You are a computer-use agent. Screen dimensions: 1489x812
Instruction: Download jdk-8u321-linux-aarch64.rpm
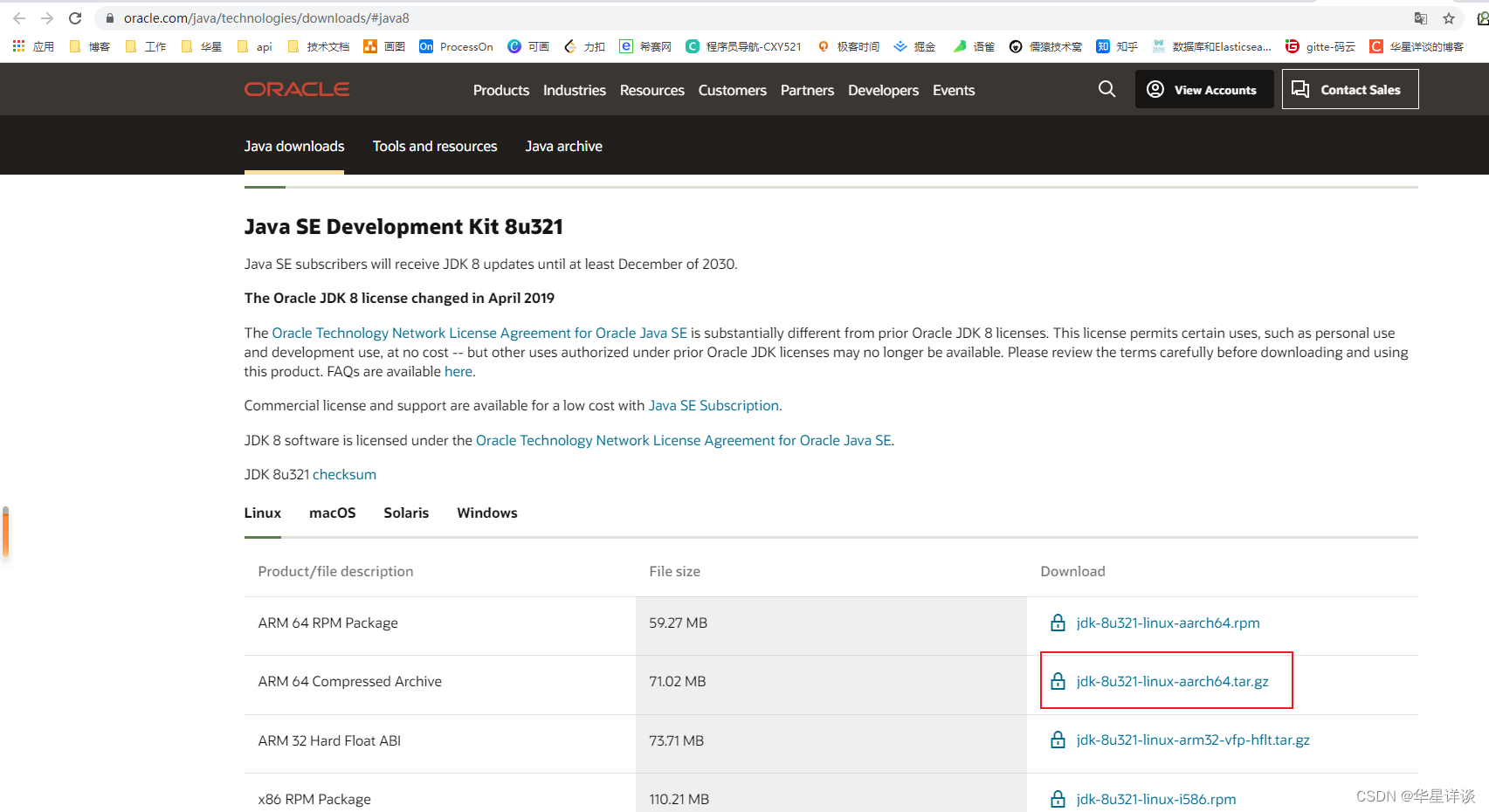coord(1168,623)
